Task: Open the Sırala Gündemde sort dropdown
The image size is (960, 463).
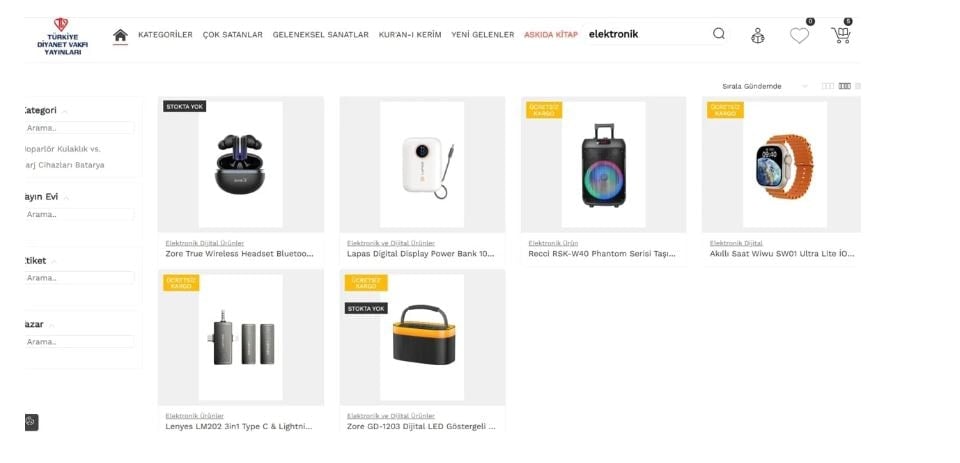Action: pyautogui.click(x=765, y=86)
